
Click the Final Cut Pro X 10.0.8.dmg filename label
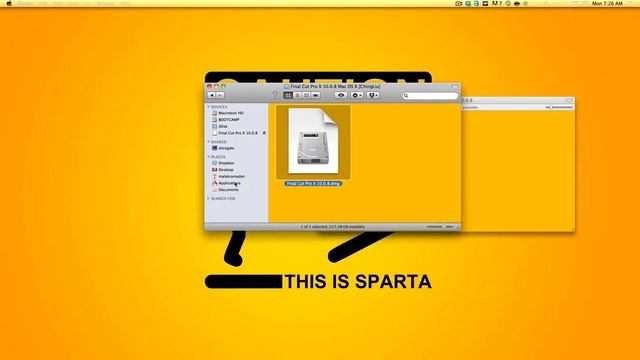pos(313,184)
